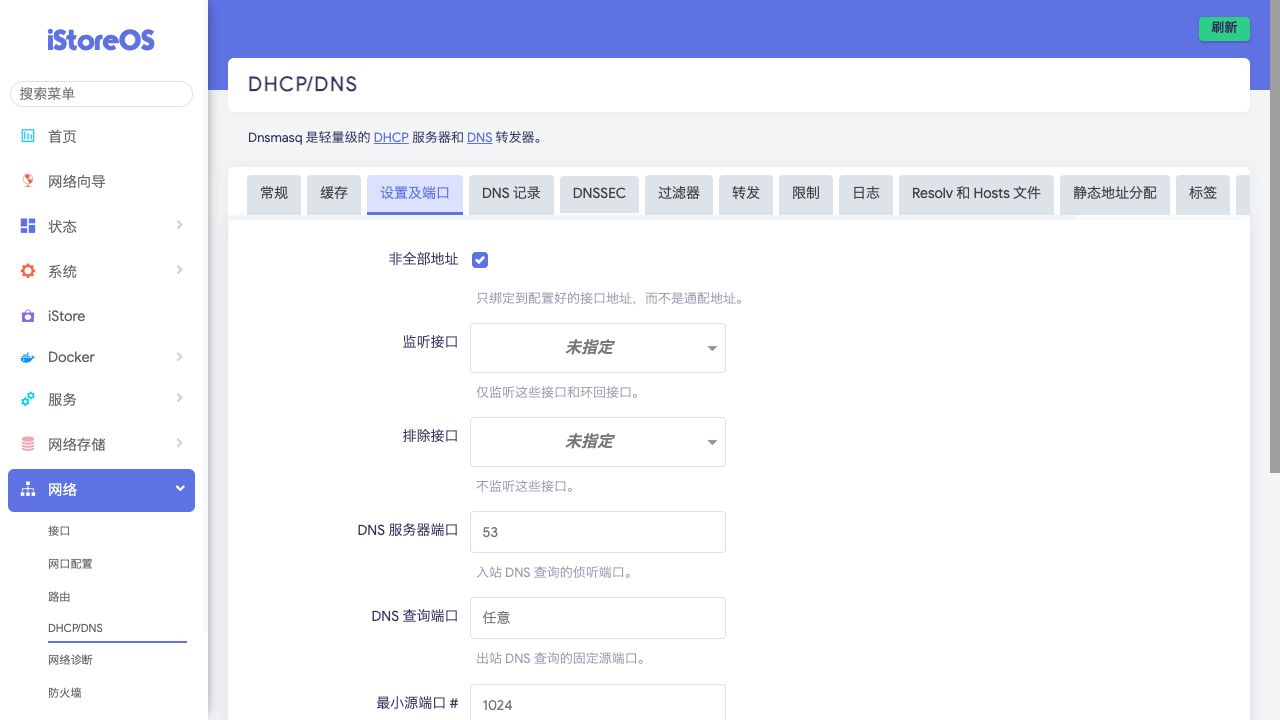1280x720 pixels.
Task: Click the System (系统) gear icon
Action: (28, 271)
